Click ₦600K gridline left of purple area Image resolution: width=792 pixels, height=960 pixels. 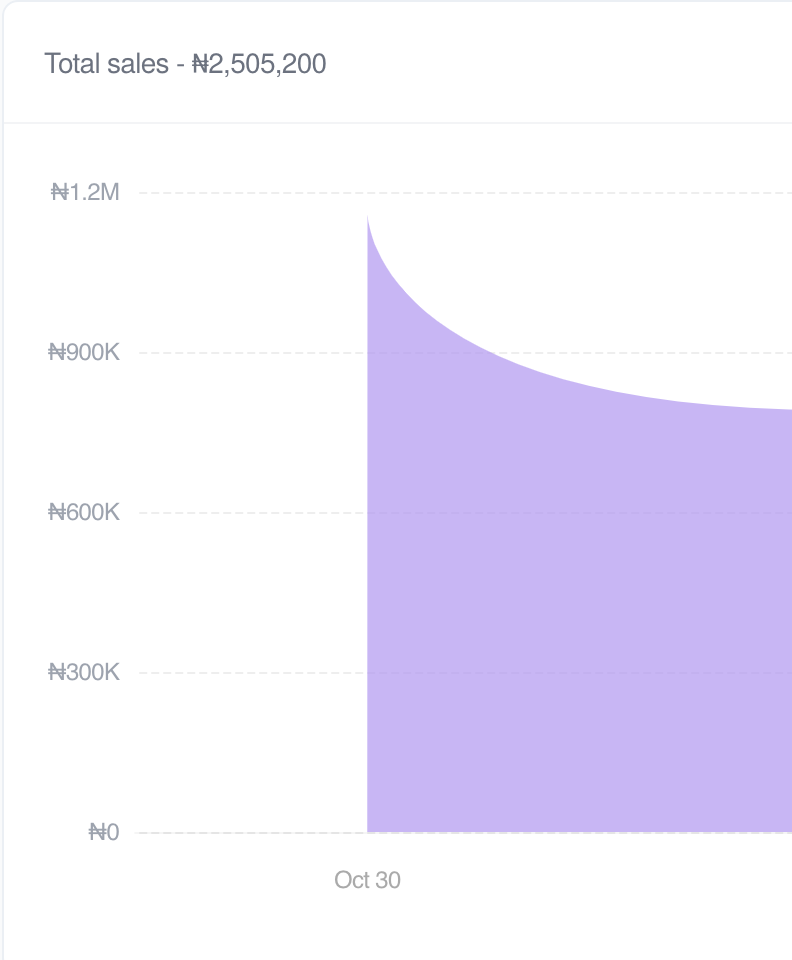[x=250, y=512]
